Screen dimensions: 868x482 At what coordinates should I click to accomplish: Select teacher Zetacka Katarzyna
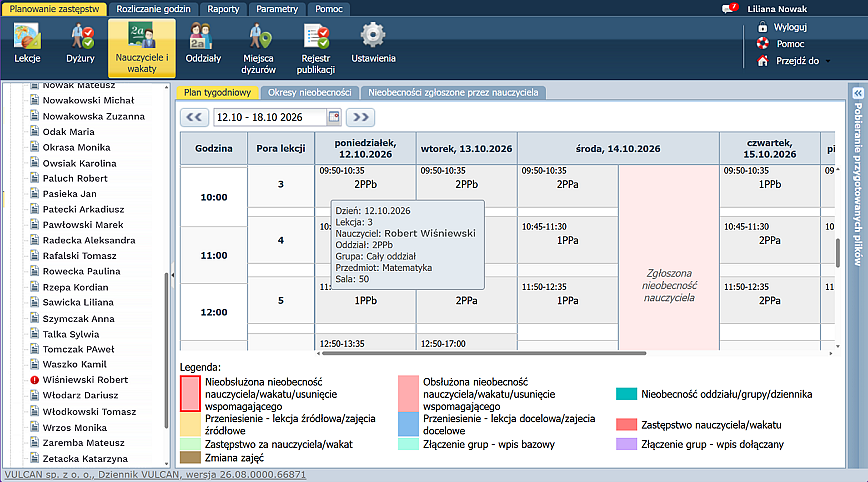85,458
